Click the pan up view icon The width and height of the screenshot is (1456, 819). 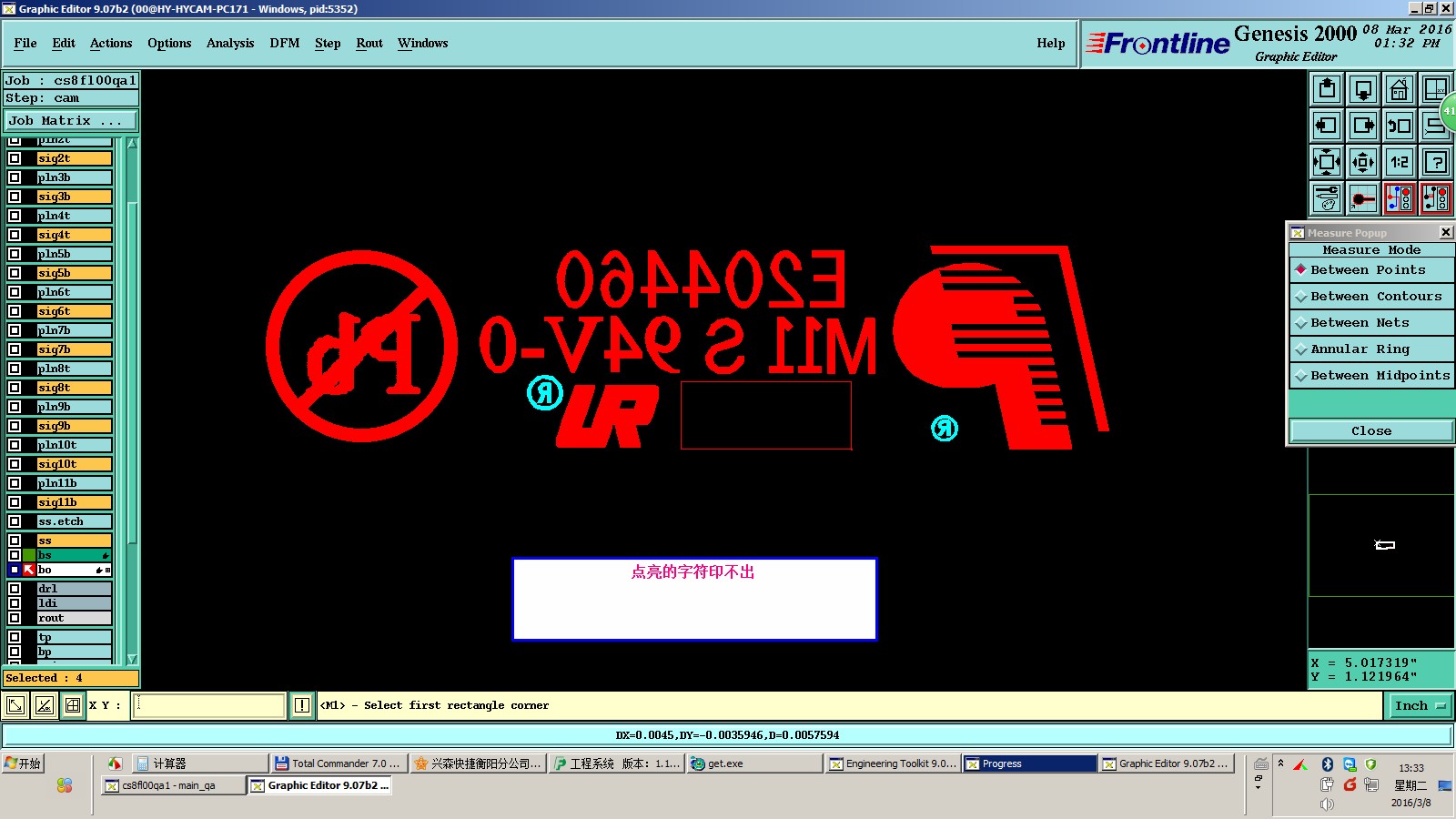[1327, 89]
